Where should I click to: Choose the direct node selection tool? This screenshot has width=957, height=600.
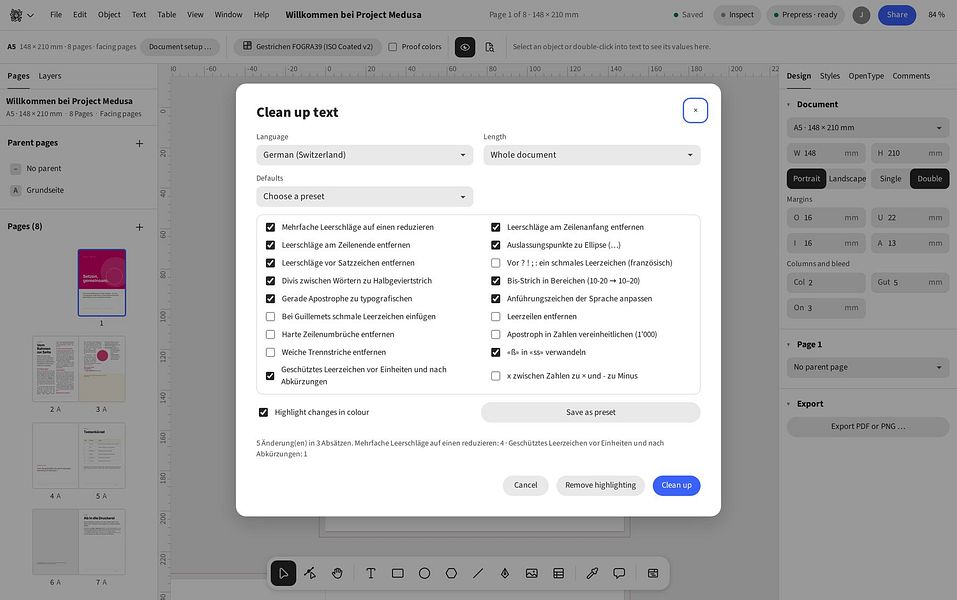pos(310,573)
